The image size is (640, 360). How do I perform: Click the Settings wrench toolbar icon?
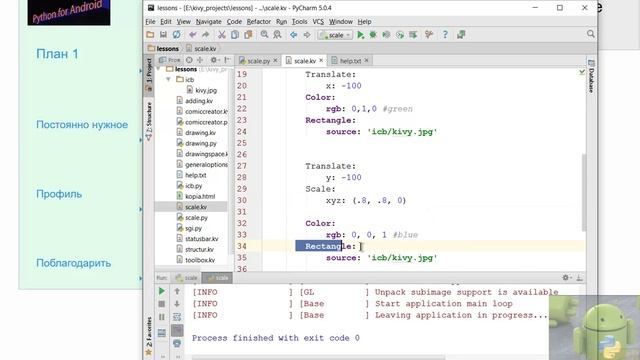coord(429,35)
